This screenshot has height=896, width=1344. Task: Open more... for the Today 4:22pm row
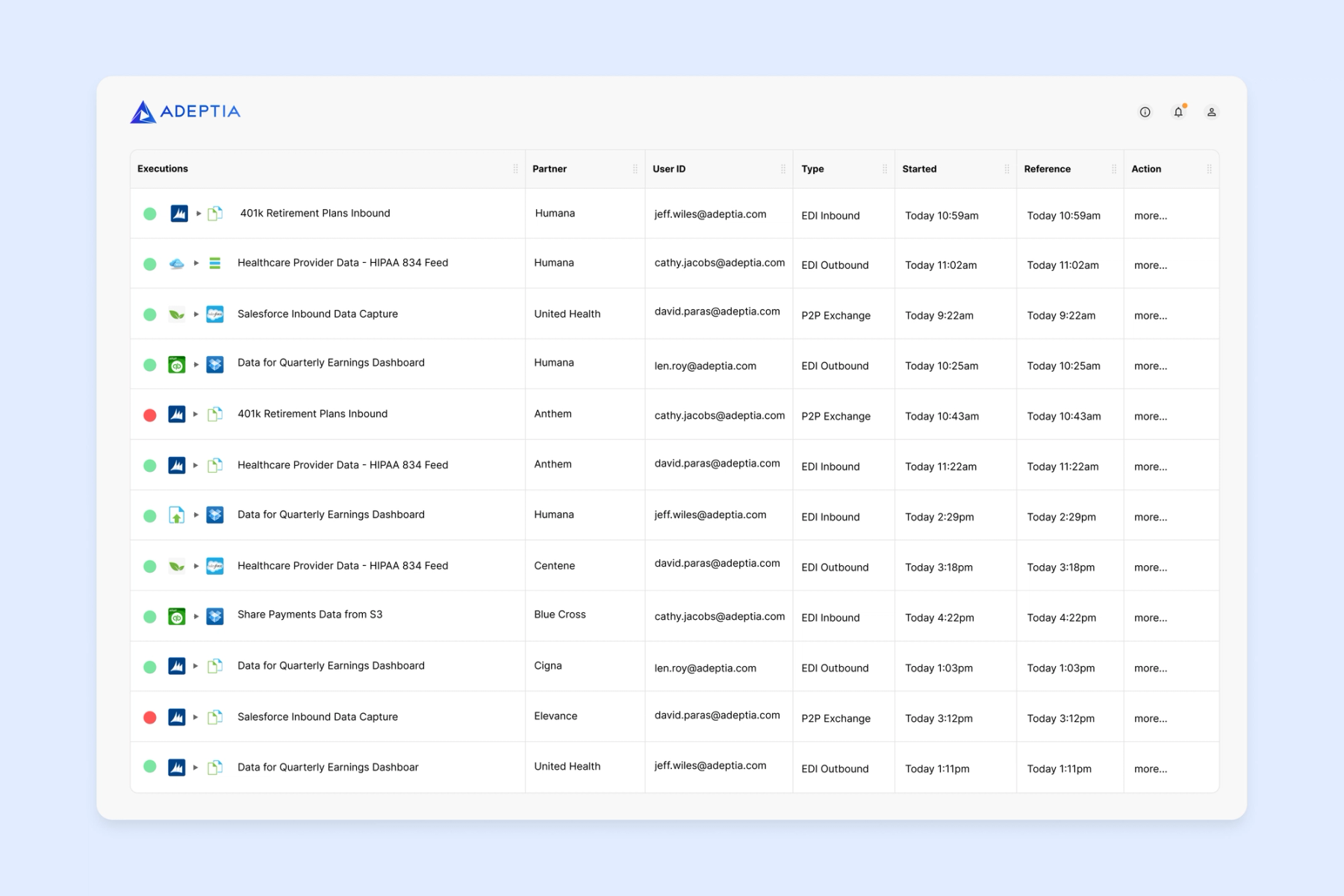pyautogui.click(x=1151, y=617)
